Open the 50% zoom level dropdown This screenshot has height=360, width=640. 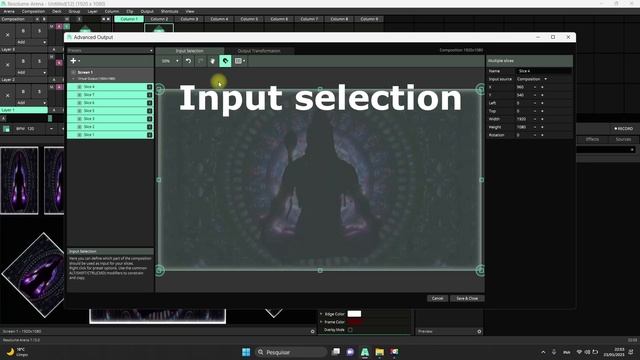pyautogui.click(x=170, y=61)
